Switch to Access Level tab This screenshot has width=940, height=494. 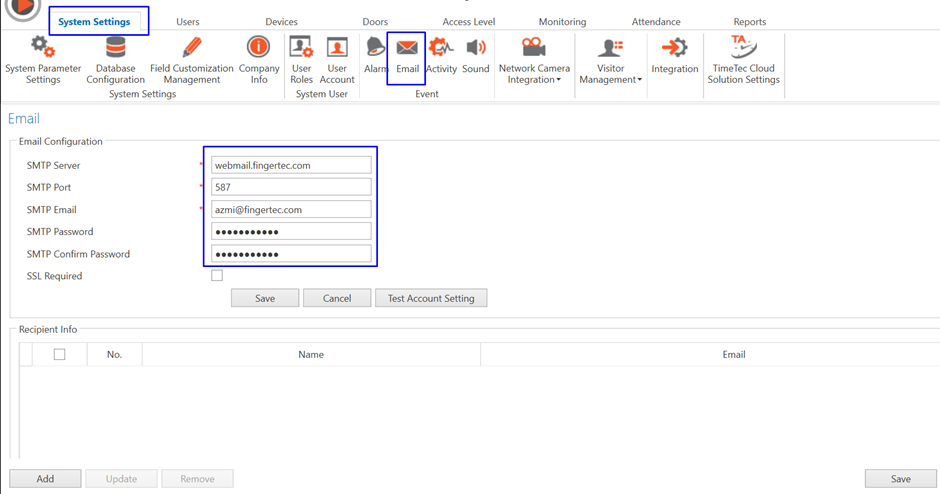click(469, 22)
